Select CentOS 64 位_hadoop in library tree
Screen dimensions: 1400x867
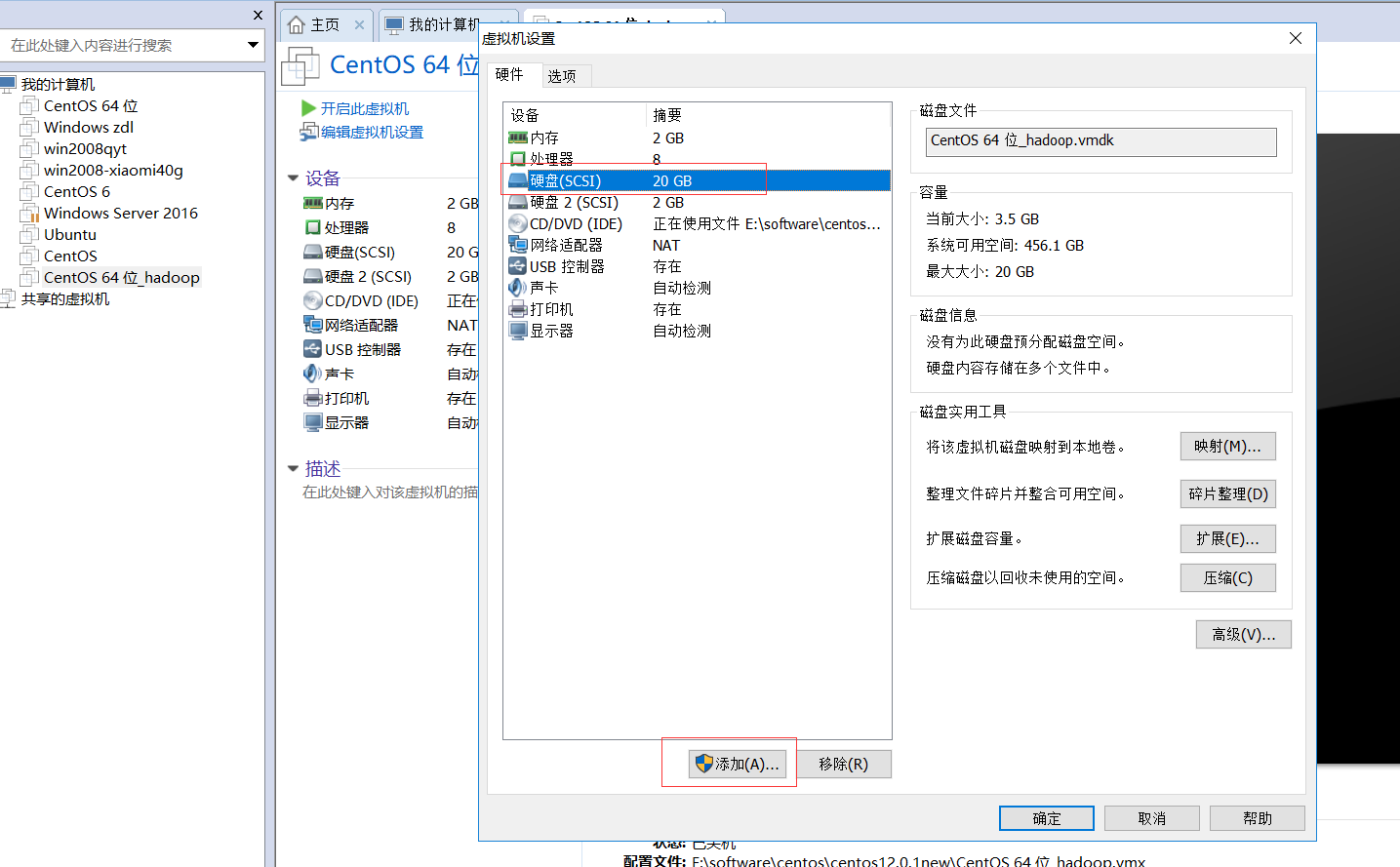[x=122, y=277]
